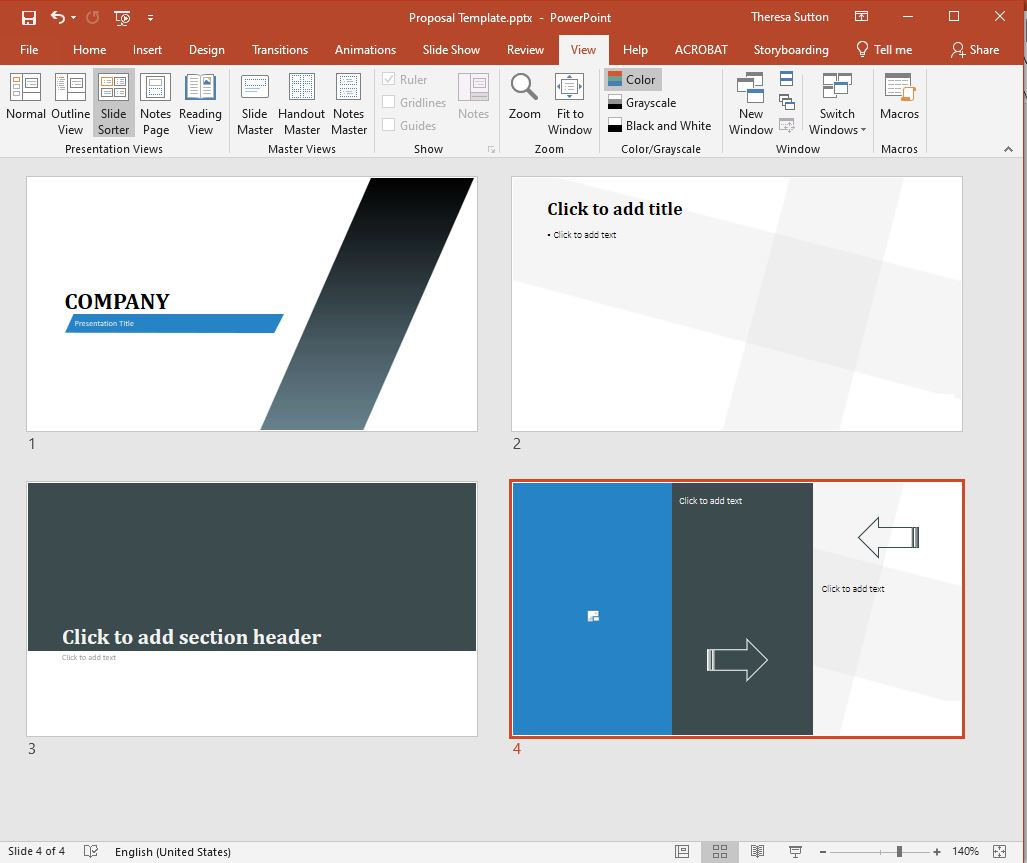Toggle the Ruler checkbox
Viewport: 1027px width, 863px height.
point(389,80)
